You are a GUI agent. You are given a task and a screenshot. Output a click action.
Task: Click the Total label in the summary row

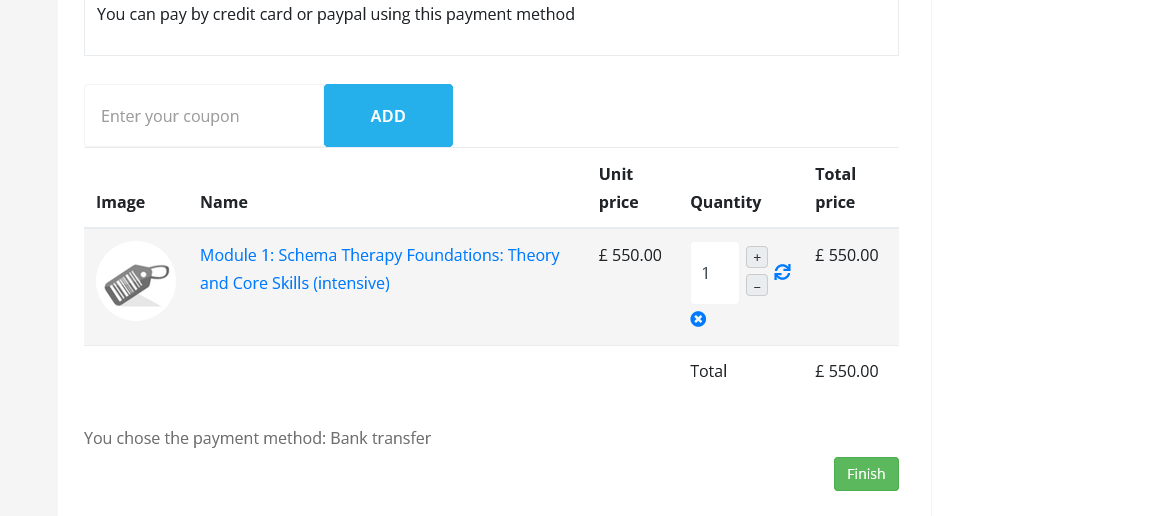coord(708,371)
